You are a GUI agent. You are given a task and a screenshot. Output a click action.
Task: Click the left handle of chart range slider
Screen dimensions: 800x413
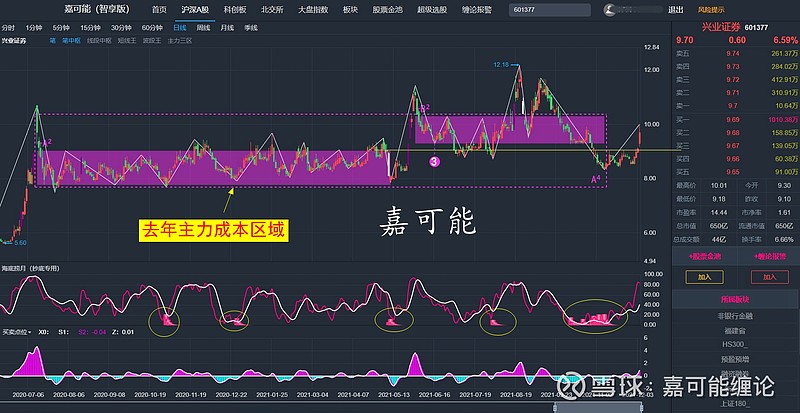[x=555, y=407]
